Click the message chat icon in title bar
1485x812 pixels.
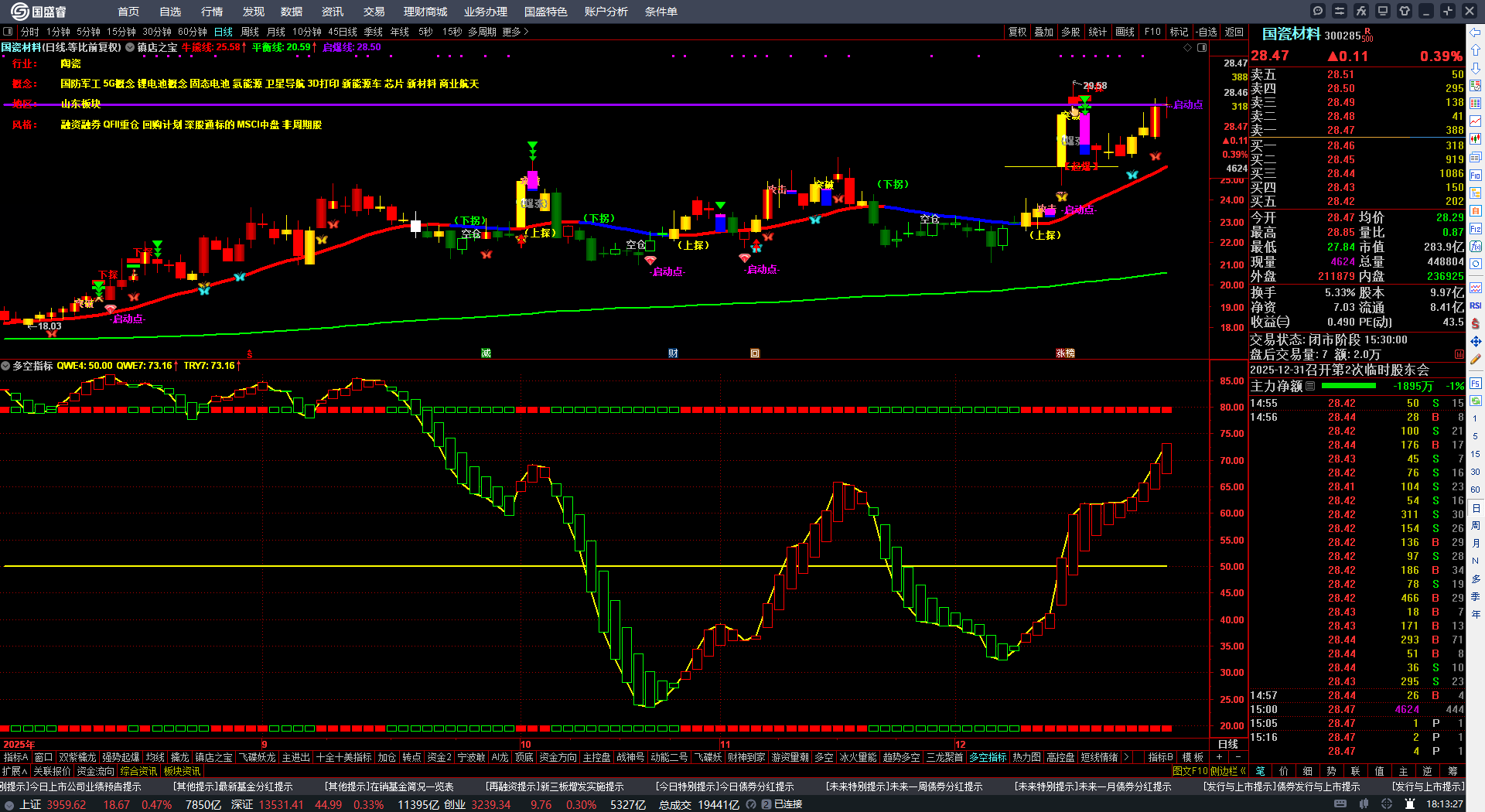[1318, 11]
